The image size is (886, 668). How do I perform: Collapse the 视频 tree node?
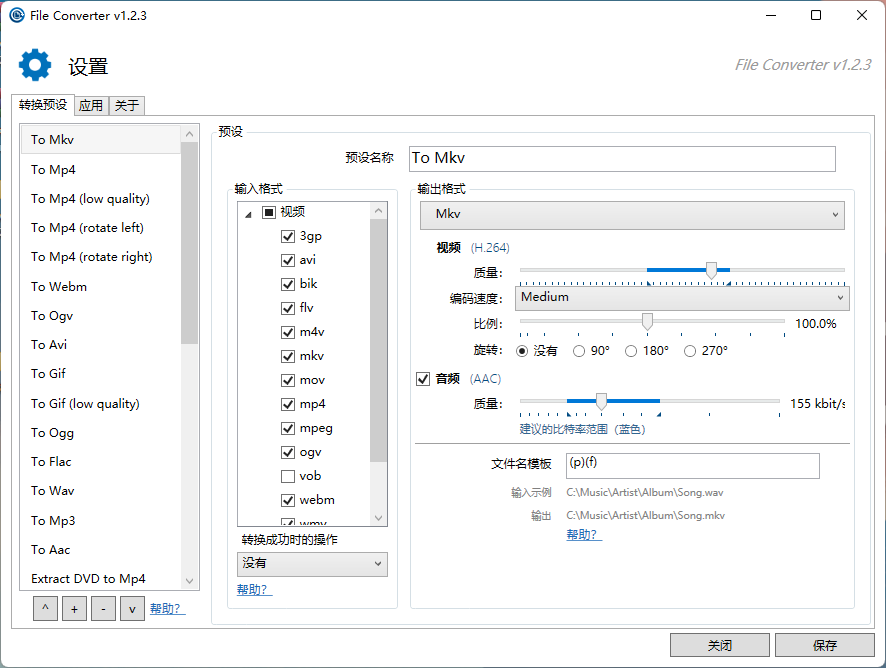248,214
